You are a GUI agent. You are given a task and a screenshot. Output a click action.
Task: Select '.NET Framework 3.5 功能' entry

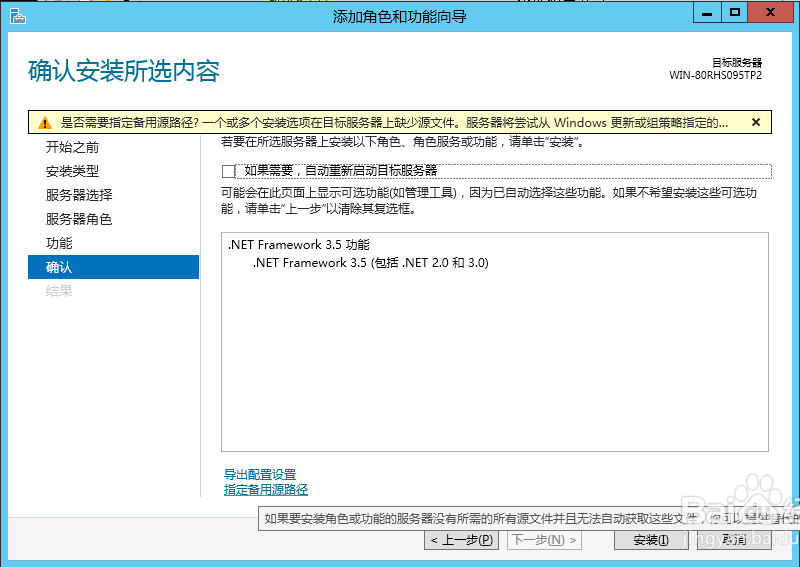299,244
